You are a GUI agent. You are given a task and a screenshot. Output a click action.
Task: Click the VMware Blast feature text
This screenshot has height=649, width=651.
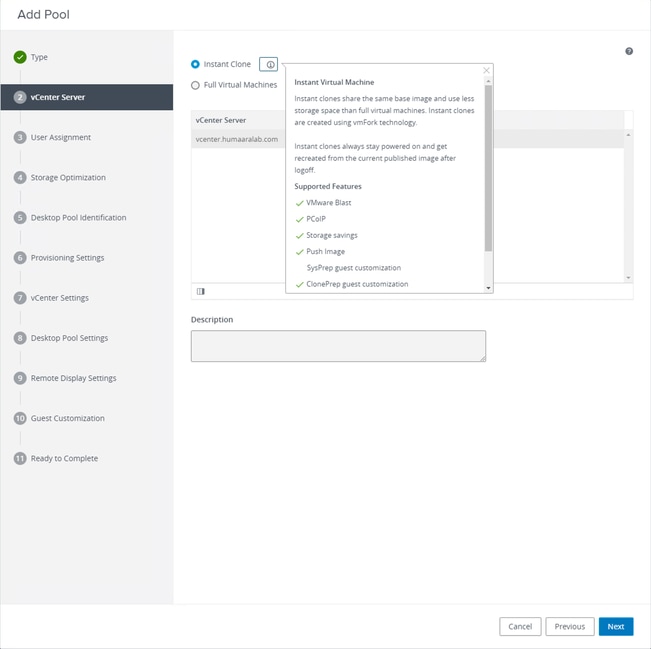click(328, 203)
